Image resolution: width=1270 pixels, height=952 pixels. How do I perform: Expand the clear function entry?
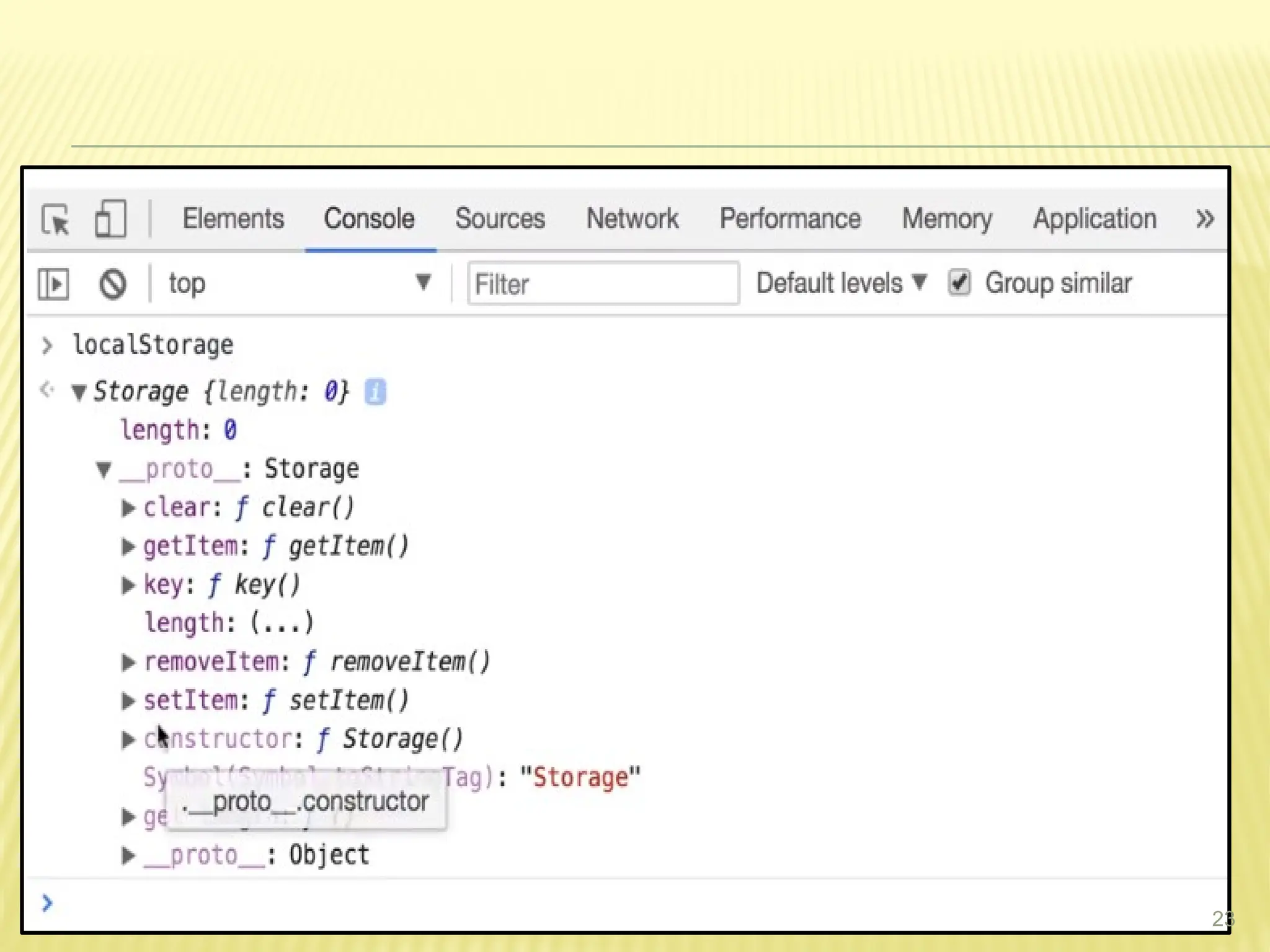point(128,508)
